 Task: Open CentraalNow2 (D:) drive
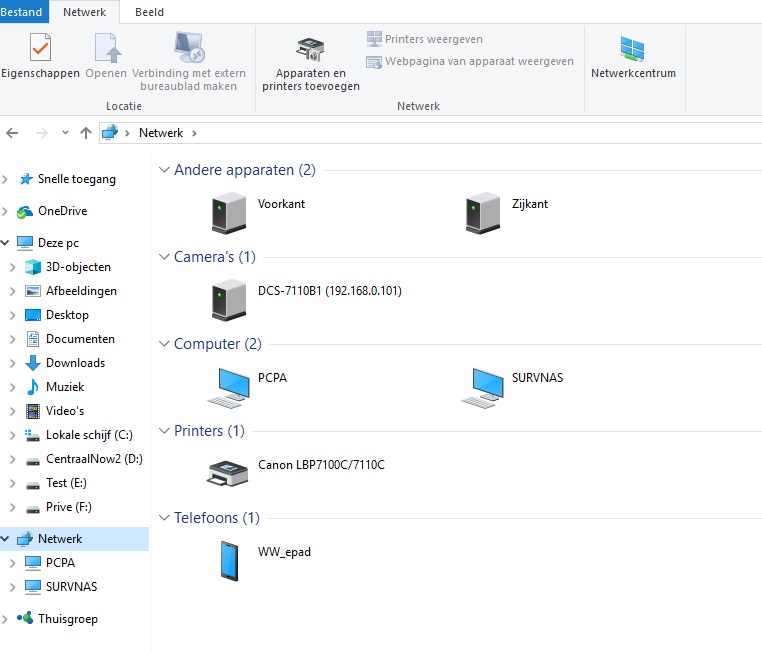(x=94, y=459)
